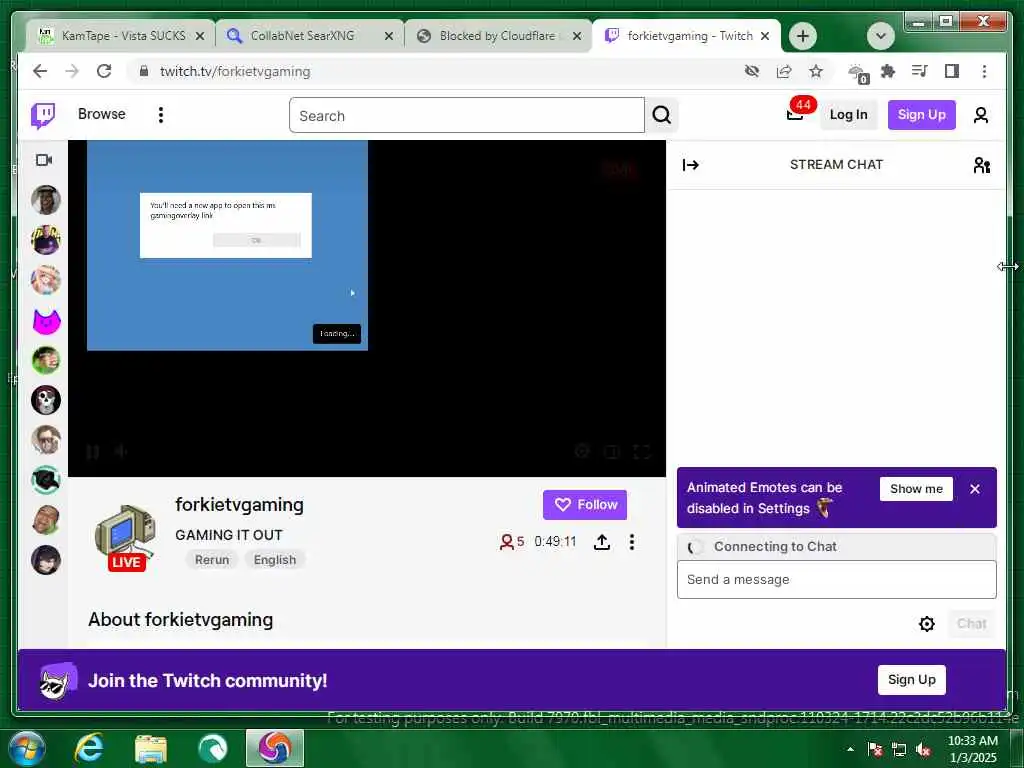Click the share upload icon under stream
The width and height of the screenshot is (1024, 768).
pos(601,542)
